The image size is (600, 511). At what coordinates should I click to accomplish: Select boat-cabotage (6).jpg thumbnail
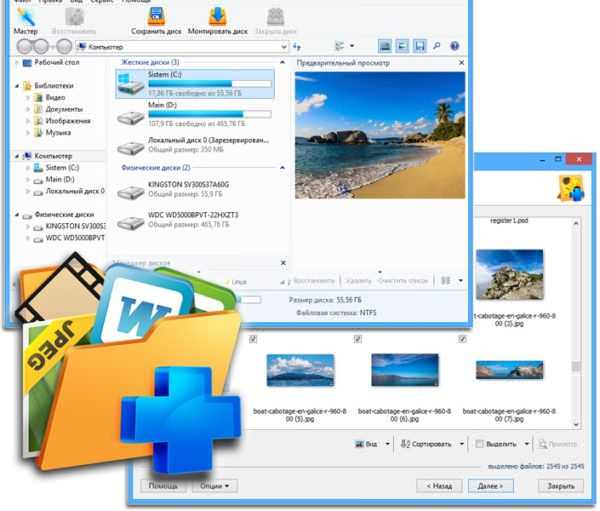405,370
